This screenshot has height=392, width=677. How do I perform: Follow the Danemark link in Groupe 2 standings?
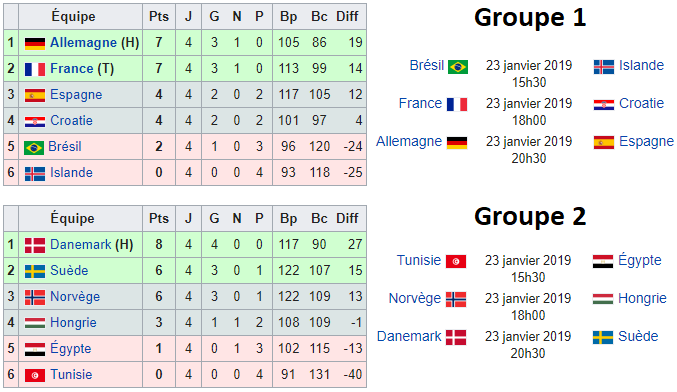pyautogui.click(x=81, y=244)
